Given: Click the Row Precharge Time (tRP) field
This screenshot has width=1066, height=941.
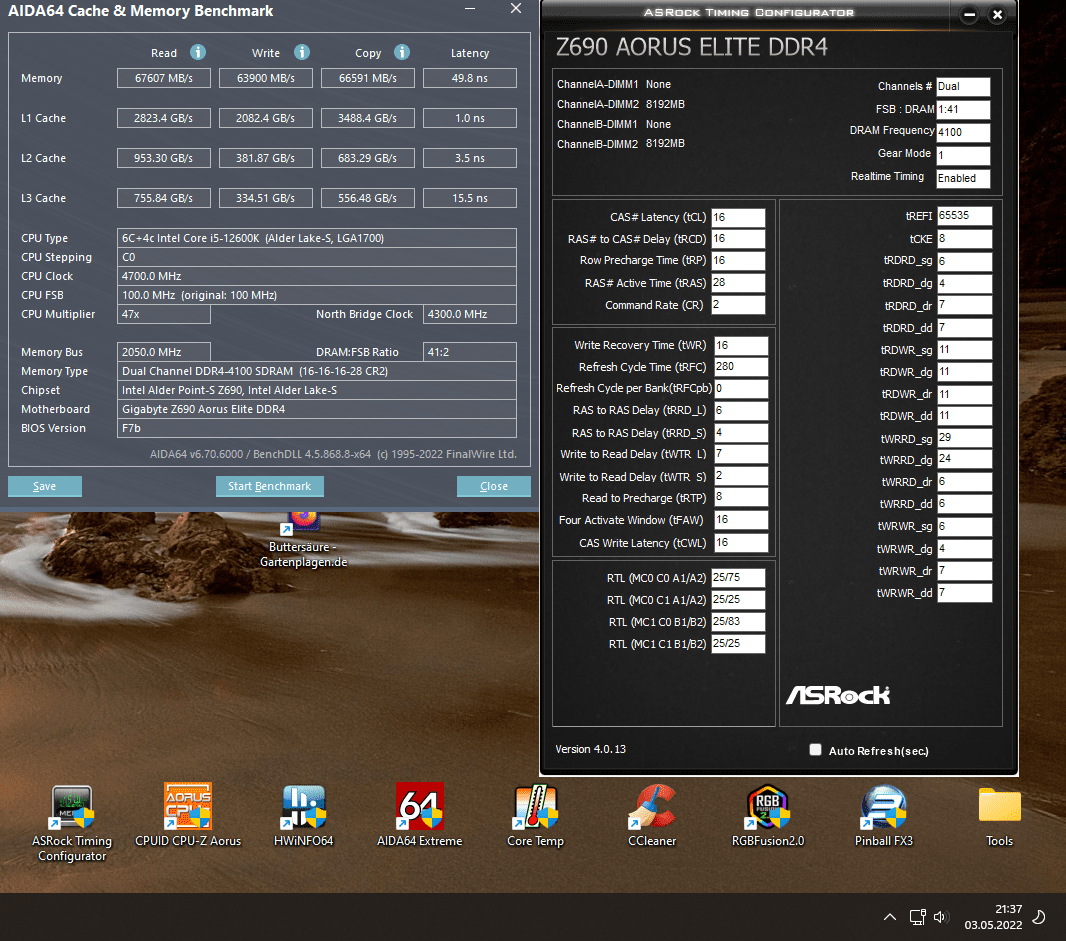Looking at the screenshot, I should 738,260.
